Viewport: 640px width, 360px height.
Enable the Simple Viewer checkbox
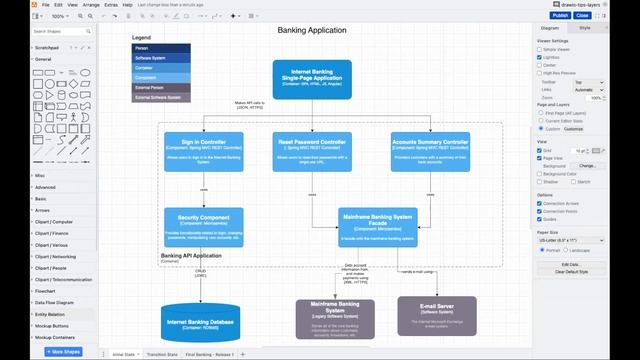pos(539,49)
